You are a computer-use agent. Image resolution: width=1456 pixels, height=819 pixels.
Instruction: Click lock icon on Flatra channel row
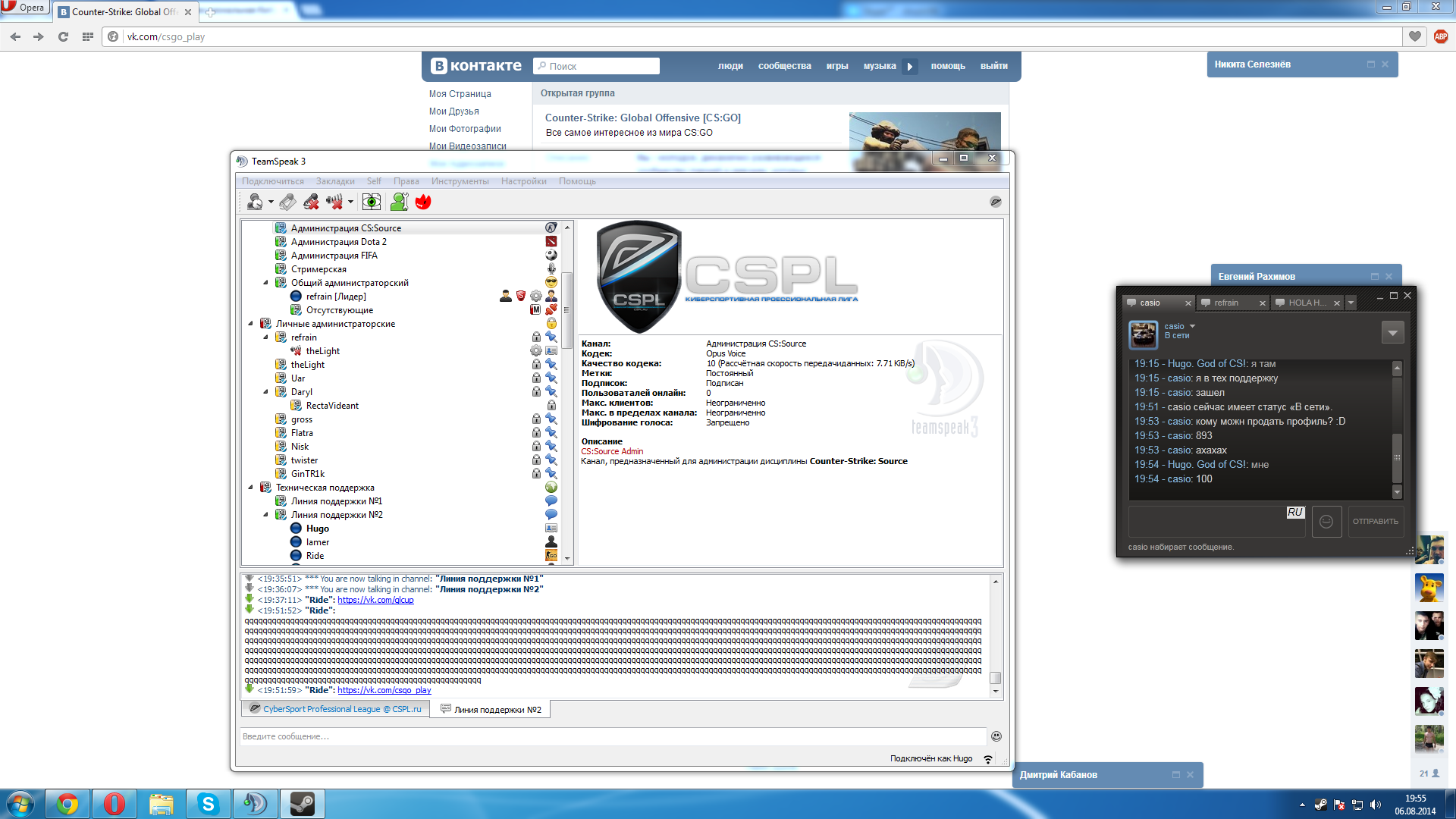536,433
